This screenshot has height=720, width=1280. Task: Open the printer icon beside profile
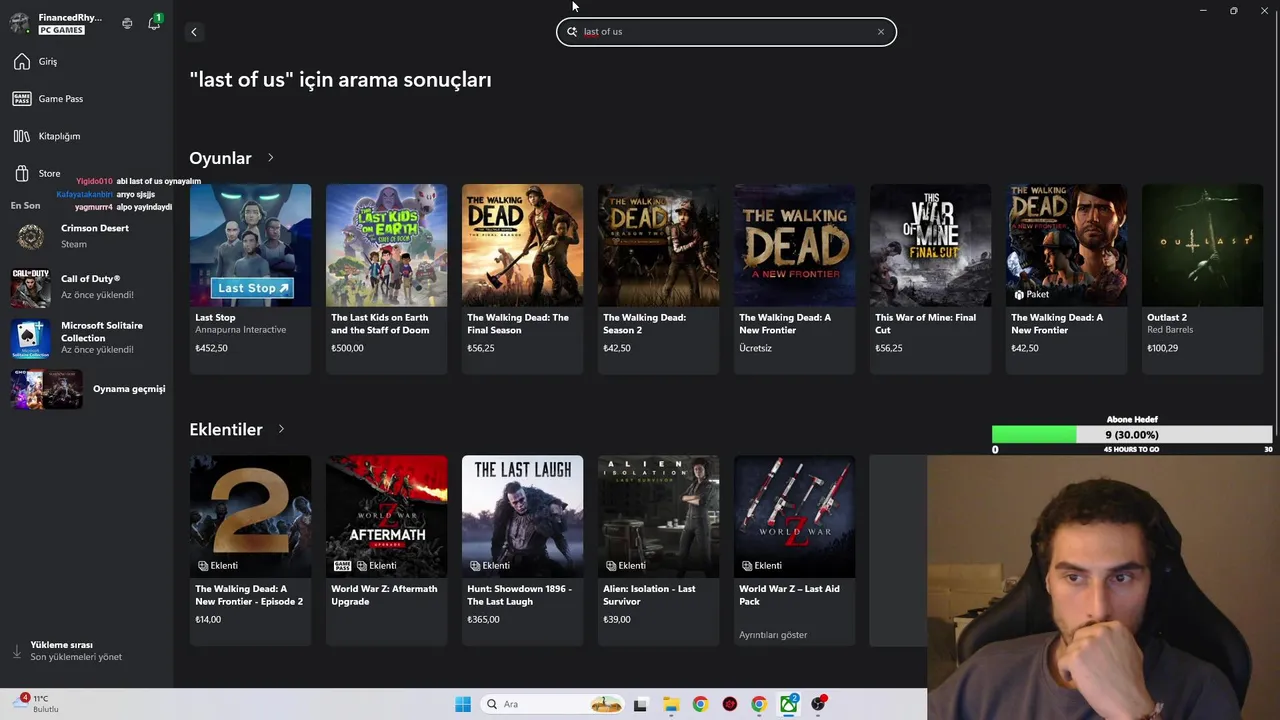(127, 23)
